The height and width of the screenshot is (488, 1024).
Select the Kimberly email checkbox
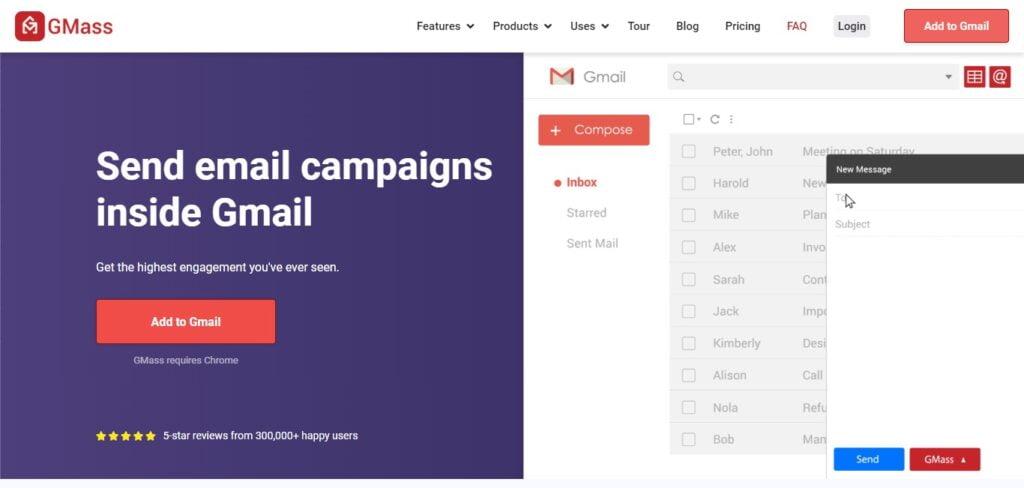(x=688, y=343)
